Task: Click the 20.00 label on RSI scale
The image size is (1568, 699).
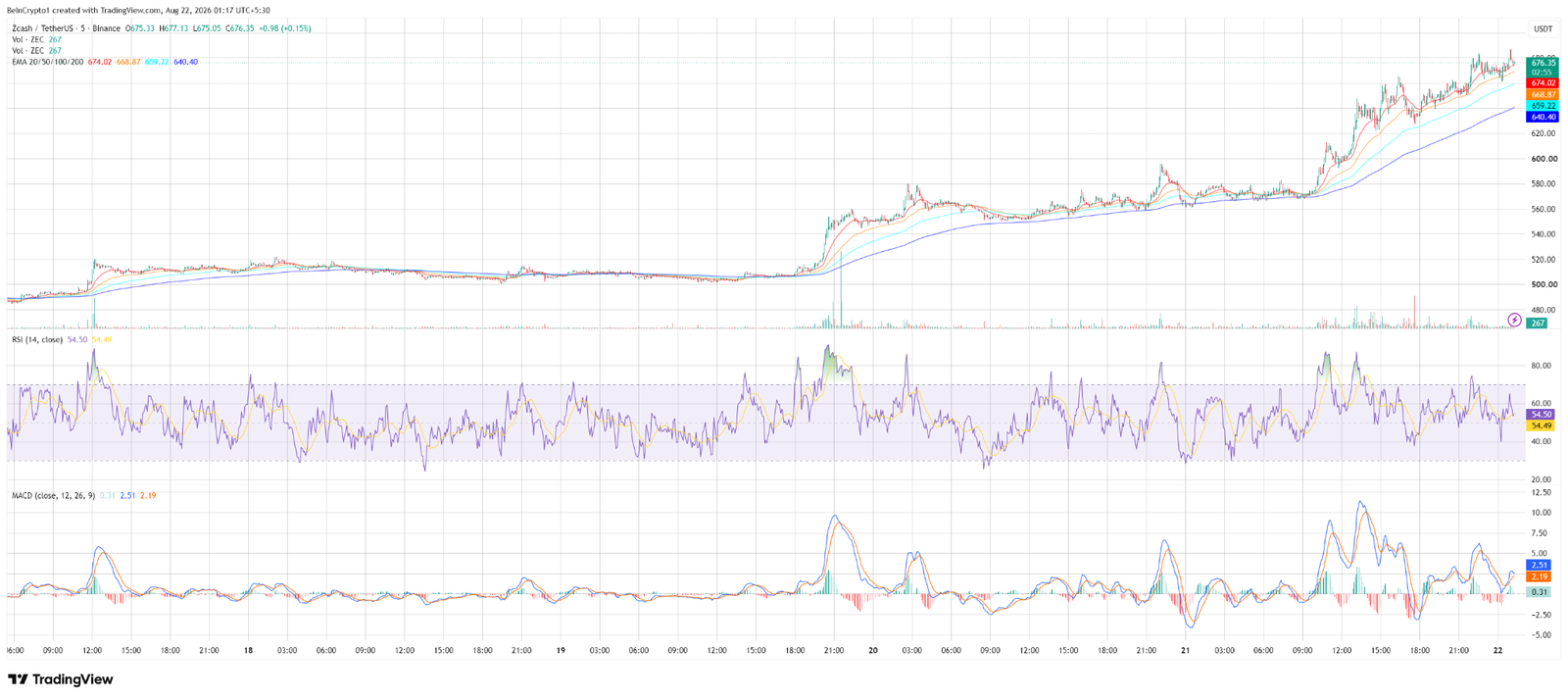Action: (x=1541, y=479)
